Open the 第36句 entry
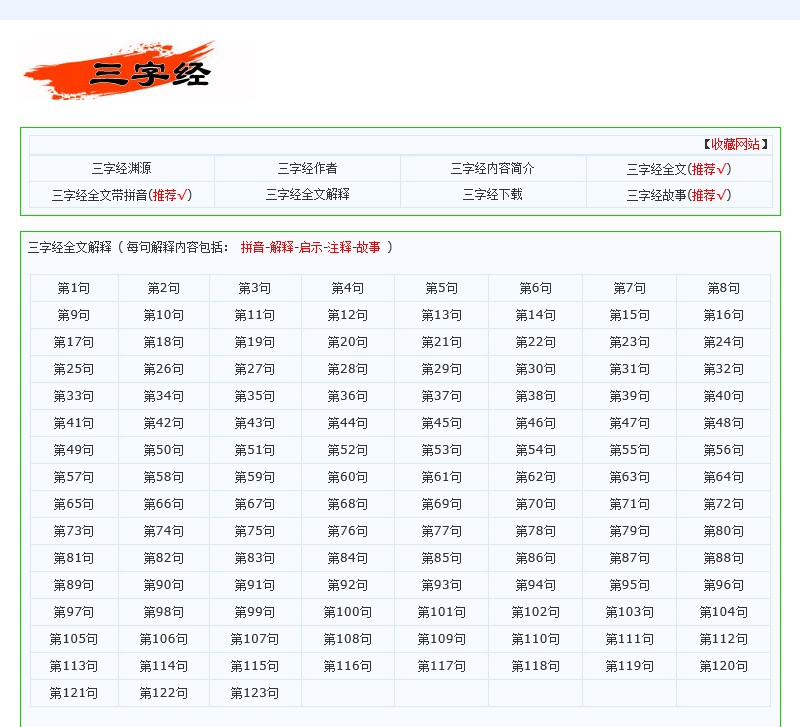This screenshot has height=727, width=800. [347, 396]
